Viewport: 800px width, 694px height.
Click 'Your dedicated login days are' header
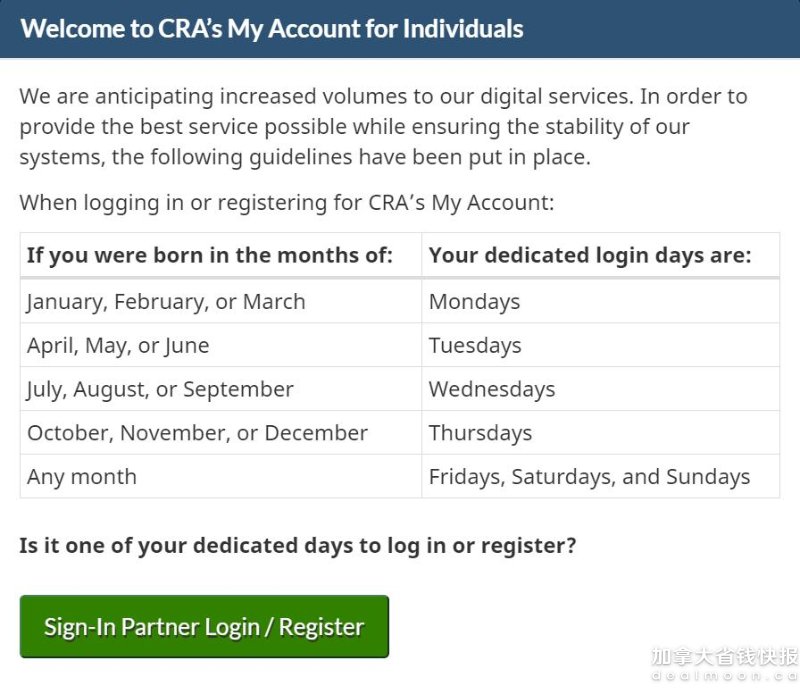(601, 255)
